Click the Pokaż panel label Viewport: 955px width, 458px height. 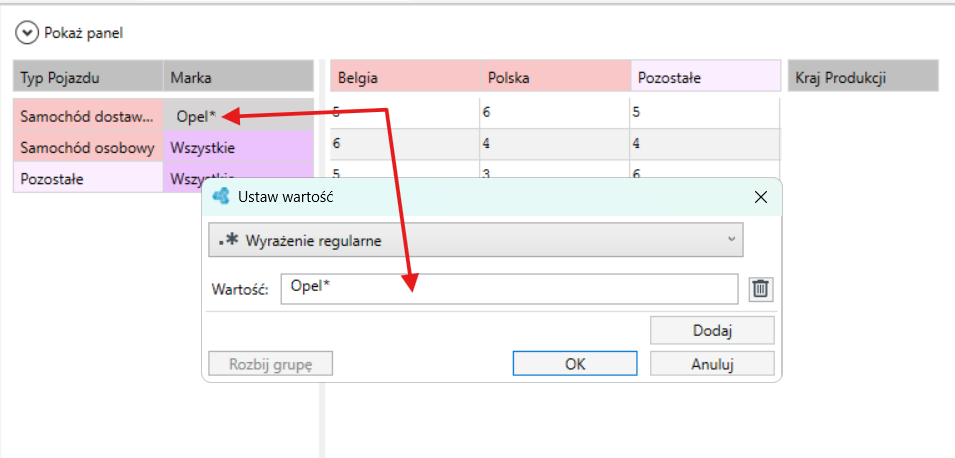[x=83, y=33]
